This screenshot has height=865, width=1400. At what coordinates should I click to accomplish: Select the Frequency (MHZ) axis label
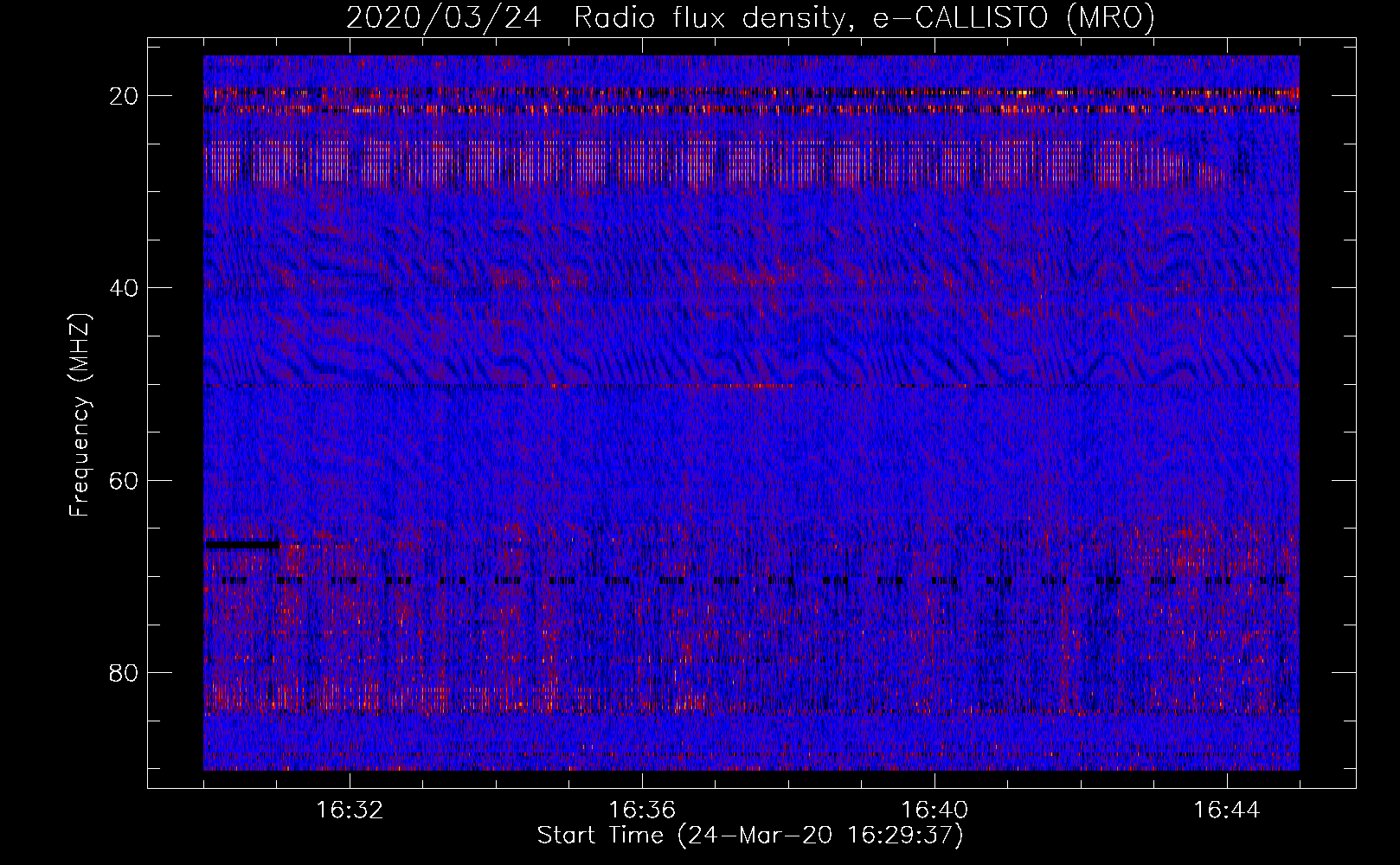point(80,415)
